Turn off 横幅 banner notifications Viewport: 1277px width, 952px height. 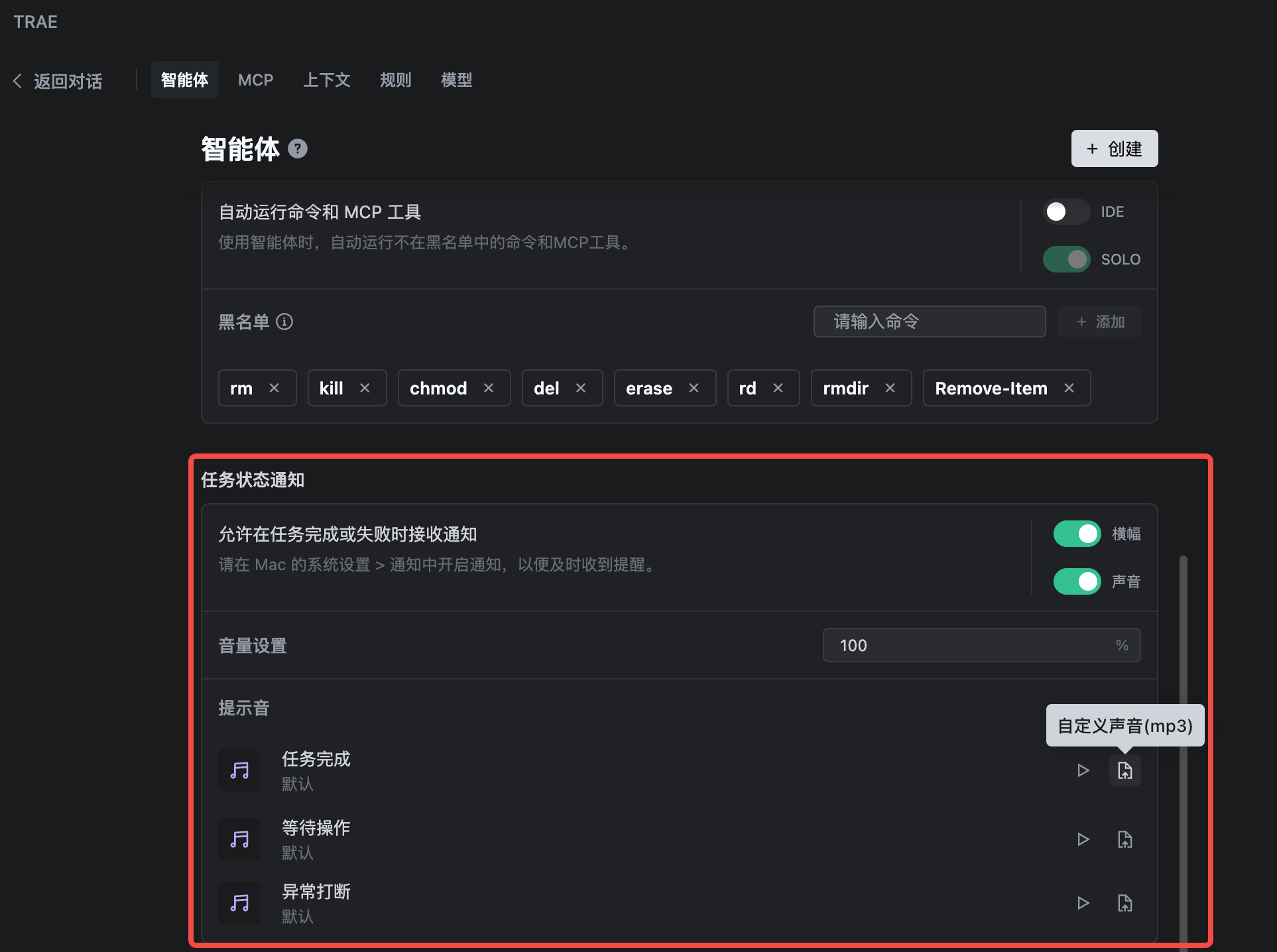click(1076, 533)
